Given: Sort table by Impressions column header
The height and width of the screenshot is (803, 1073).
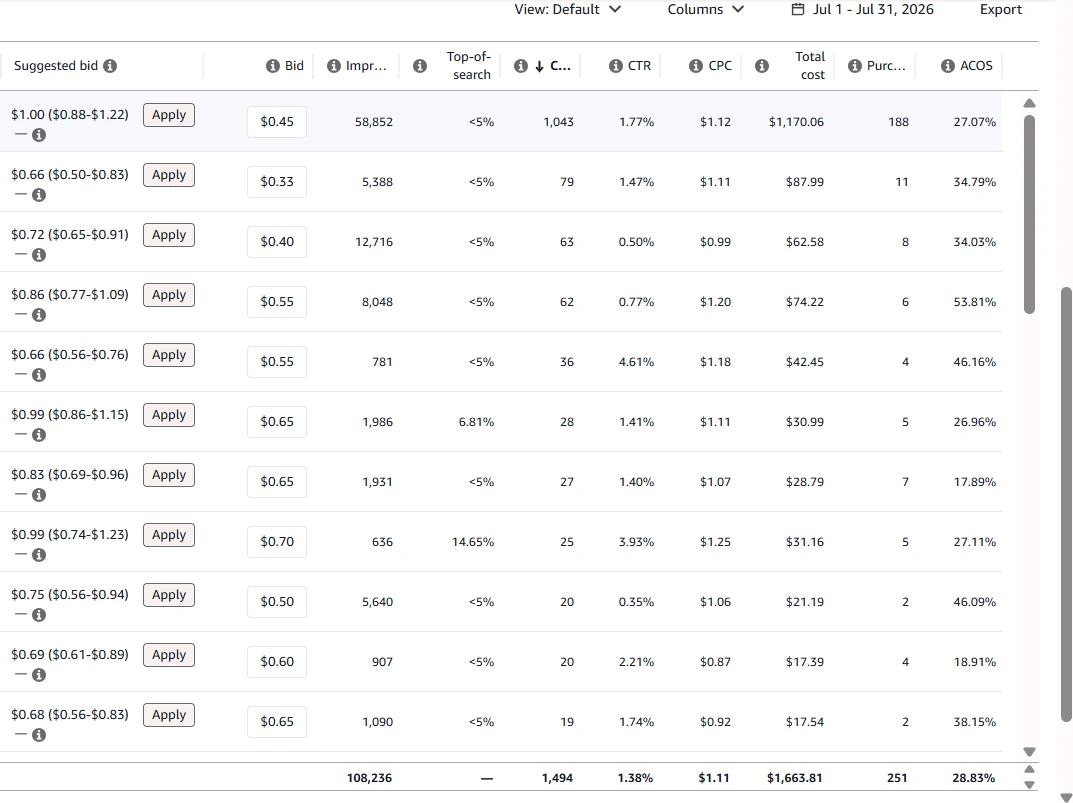Looking at the screenshot, I should click(x=366, y=66).
